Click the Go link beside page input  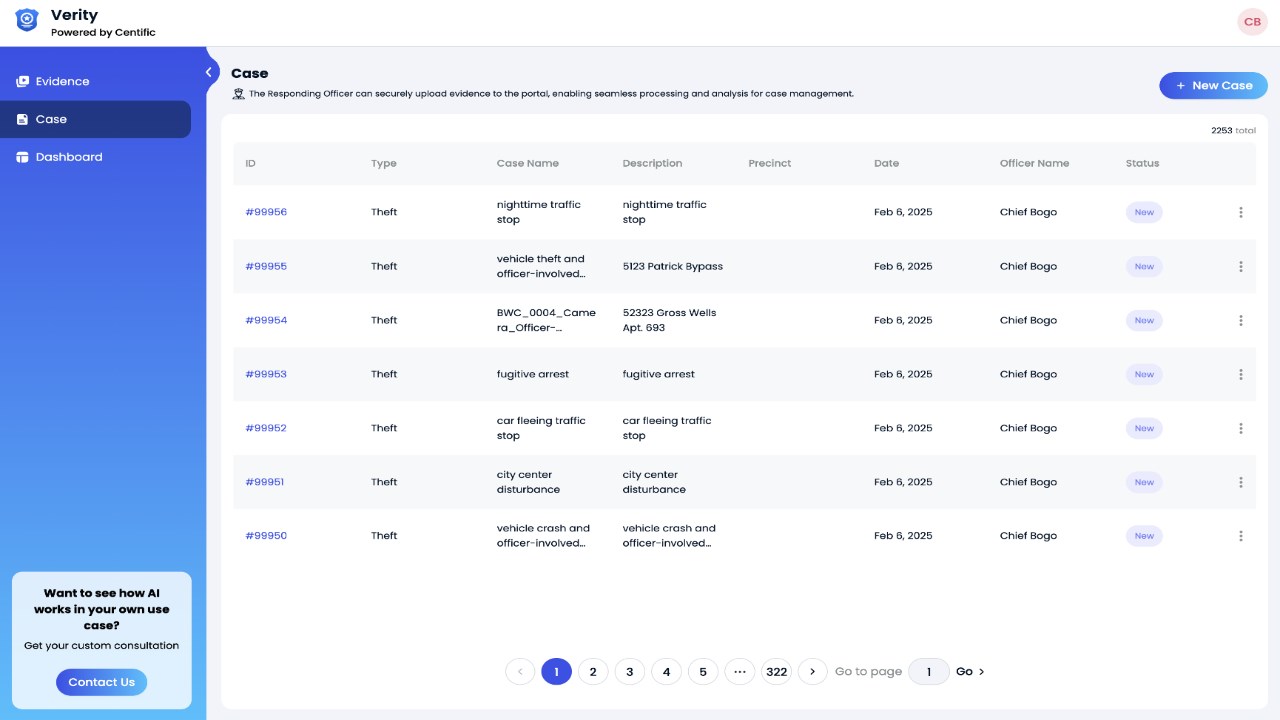pos(970,672)
